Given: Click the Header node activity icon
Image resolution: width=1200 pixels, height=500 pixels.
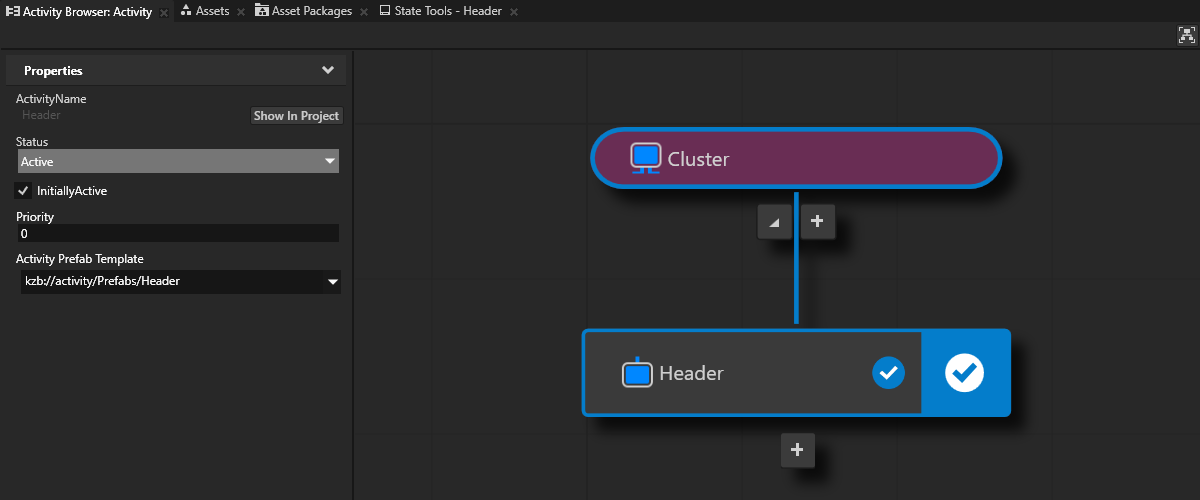Looking at the screenshot, I should pyautogui.click(x=637, y=373).
